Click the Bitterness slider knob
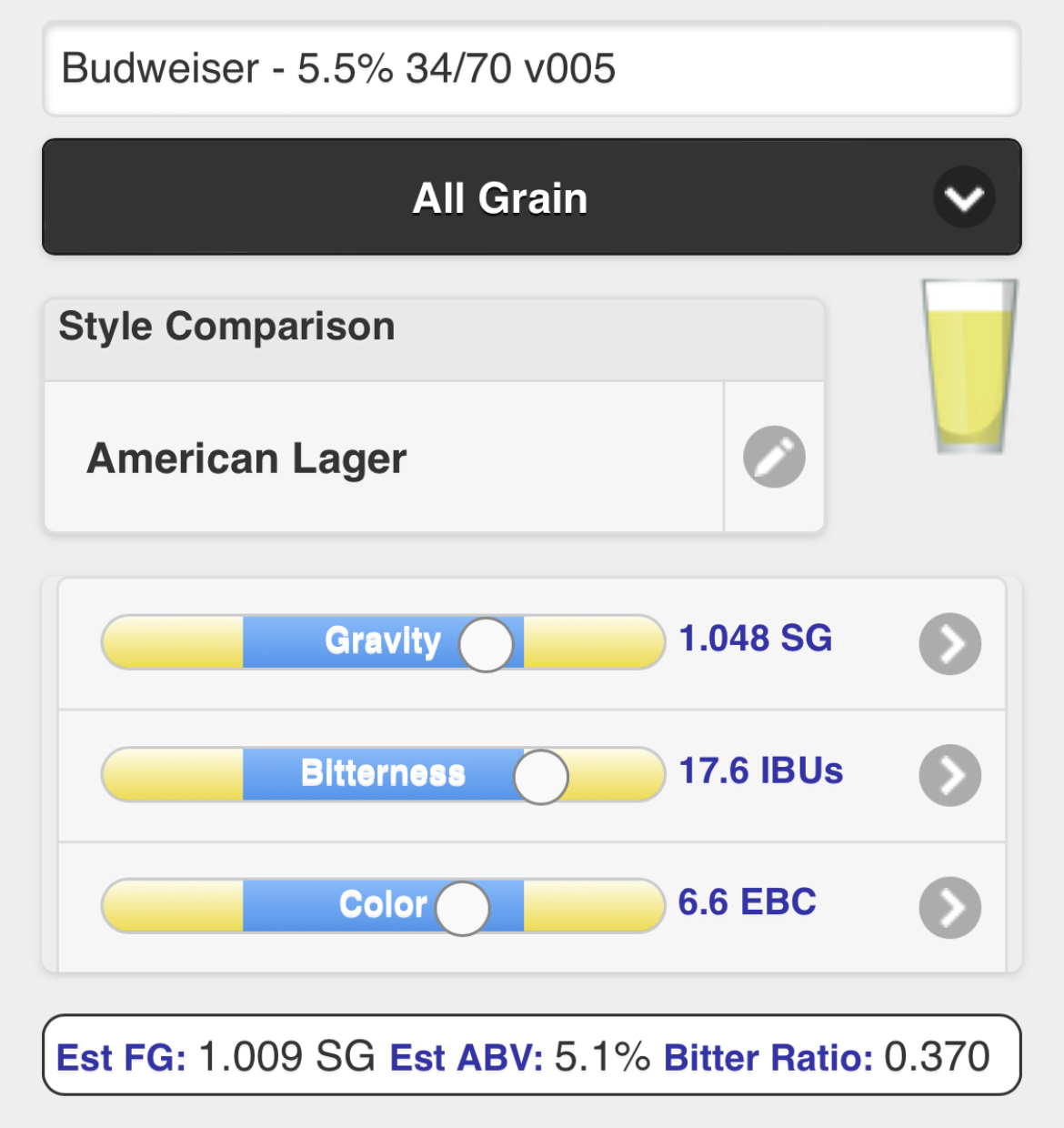Screen dimensions: 1064x1128 tap(541, 776)
